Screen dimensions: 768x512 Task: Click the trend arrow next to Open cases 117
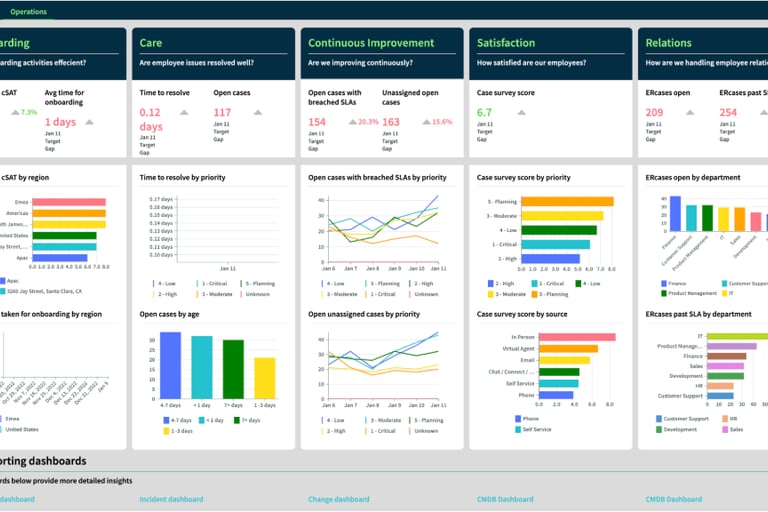[258, 113]
